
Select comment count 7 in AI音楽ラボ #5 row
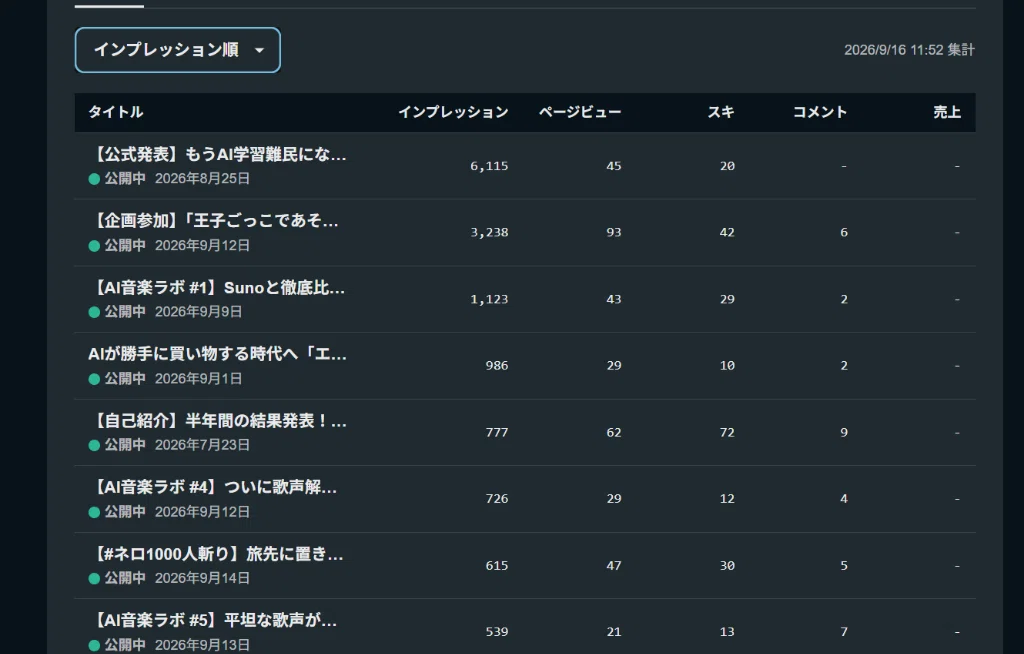point(844,632)
